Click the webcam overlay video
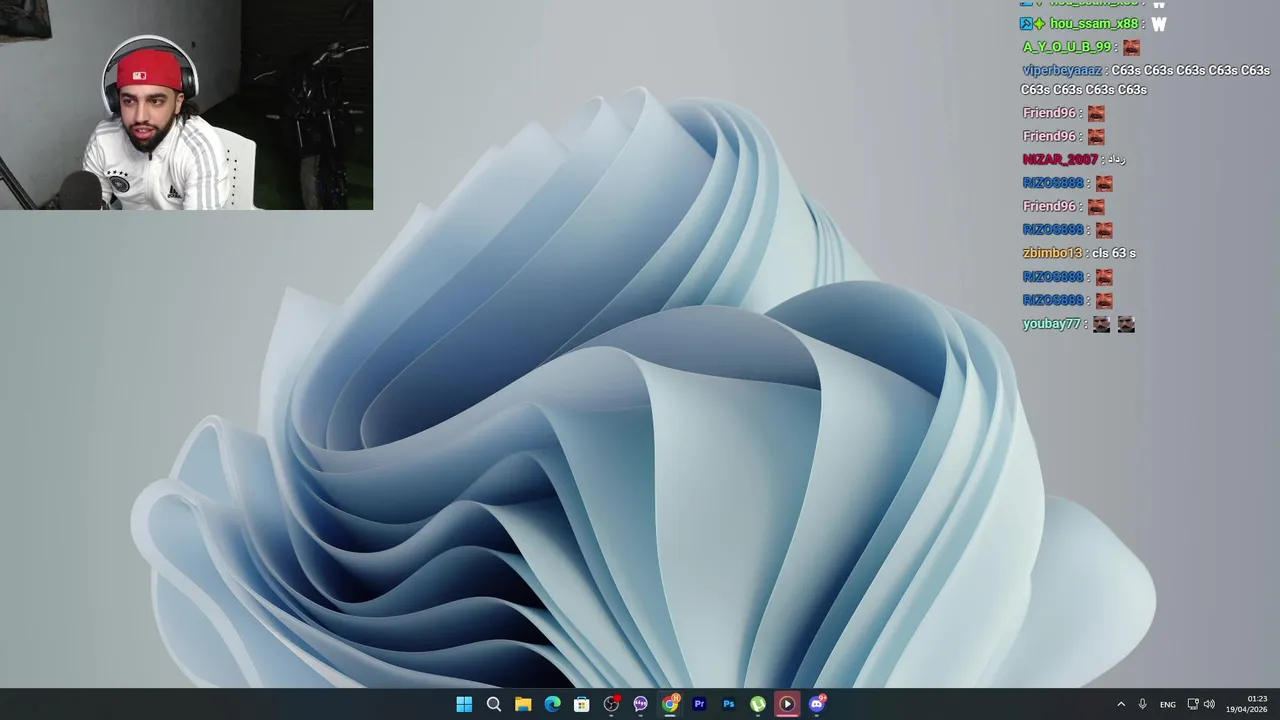This screenshot has height=720, width=1280. click(x=186, y=105)
